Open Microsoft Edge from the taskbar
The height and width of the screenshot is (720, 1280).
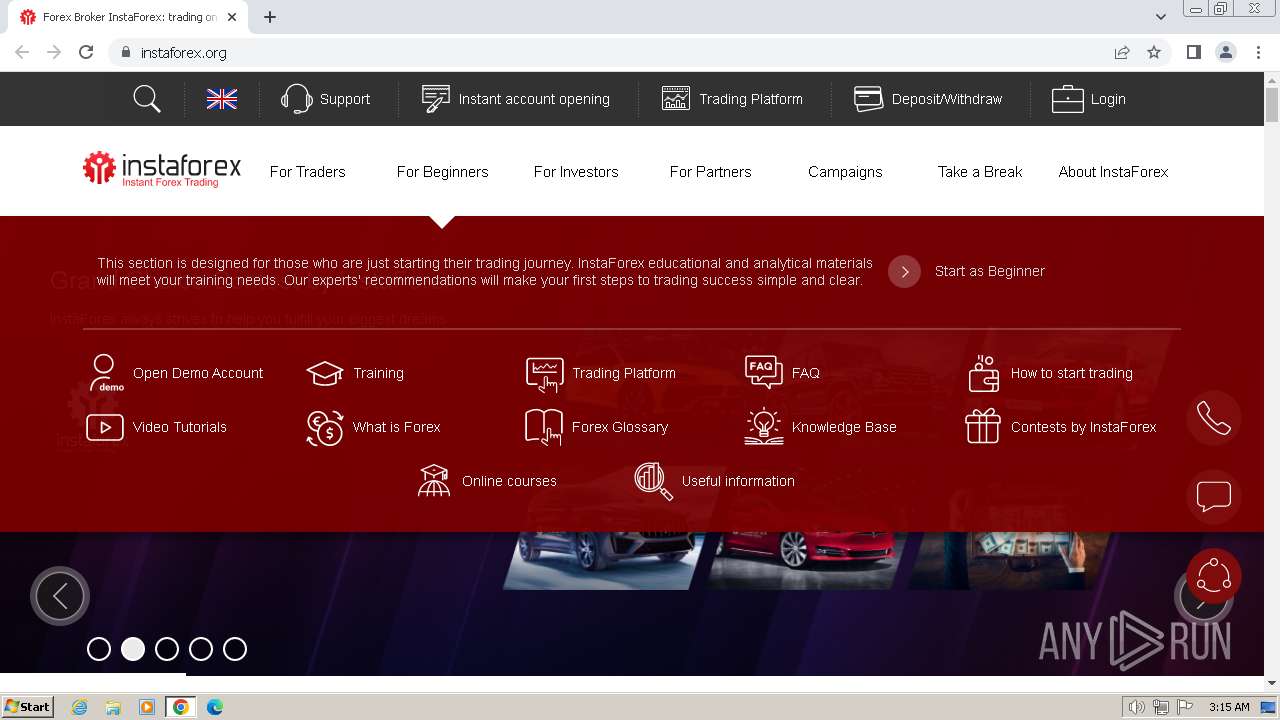click(x=214, y=707)
